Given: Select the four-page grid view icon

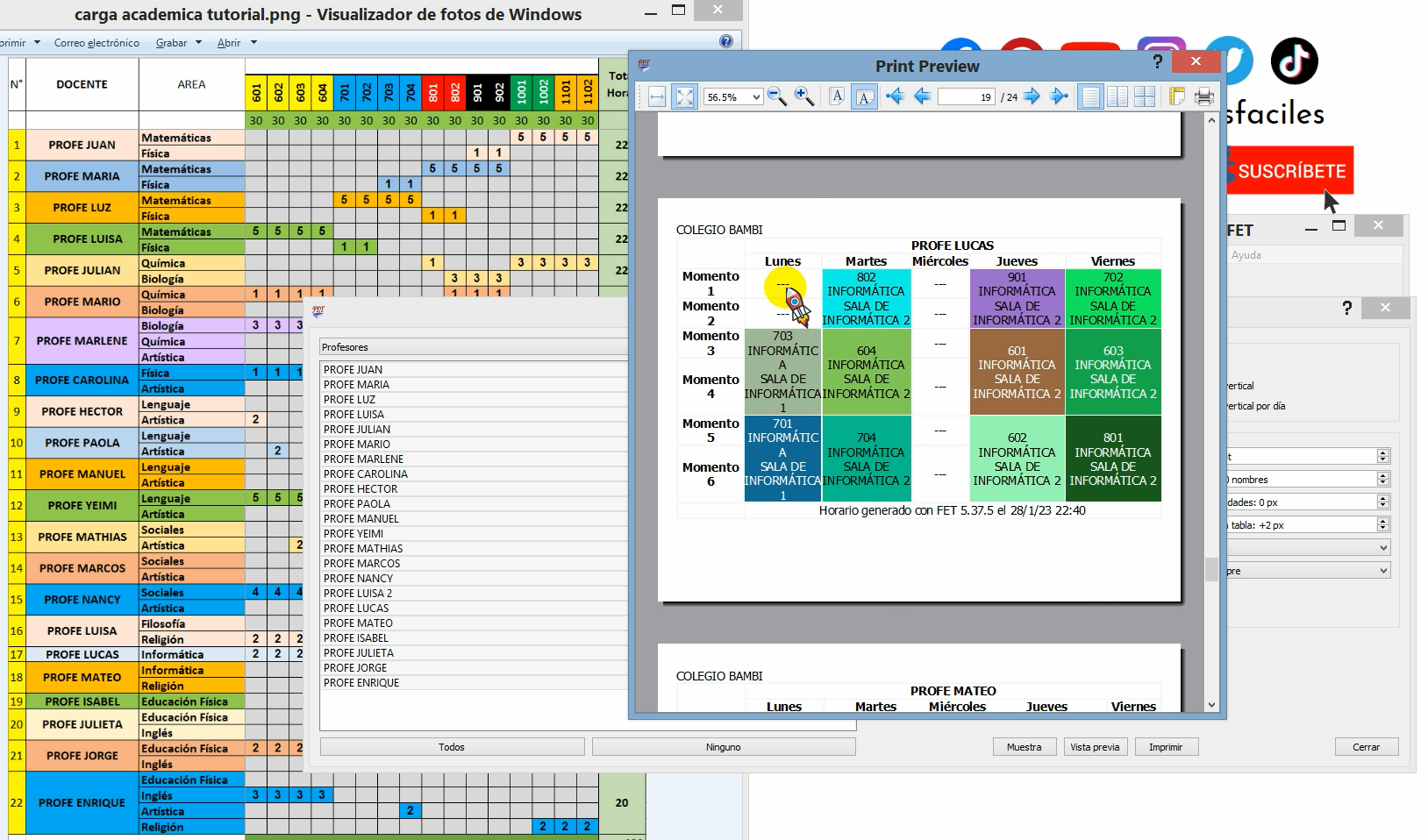Looking at the screenshot, I should (1145, 96).
